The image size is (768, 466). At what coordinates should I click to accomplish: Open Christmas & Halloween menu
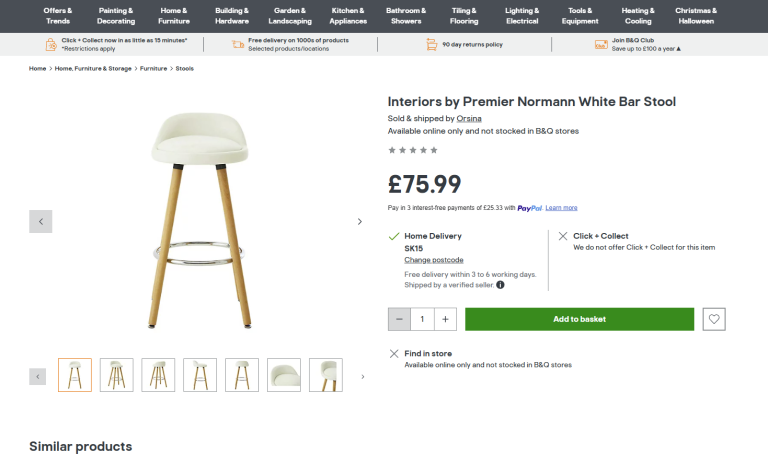(x=695, y=15)
